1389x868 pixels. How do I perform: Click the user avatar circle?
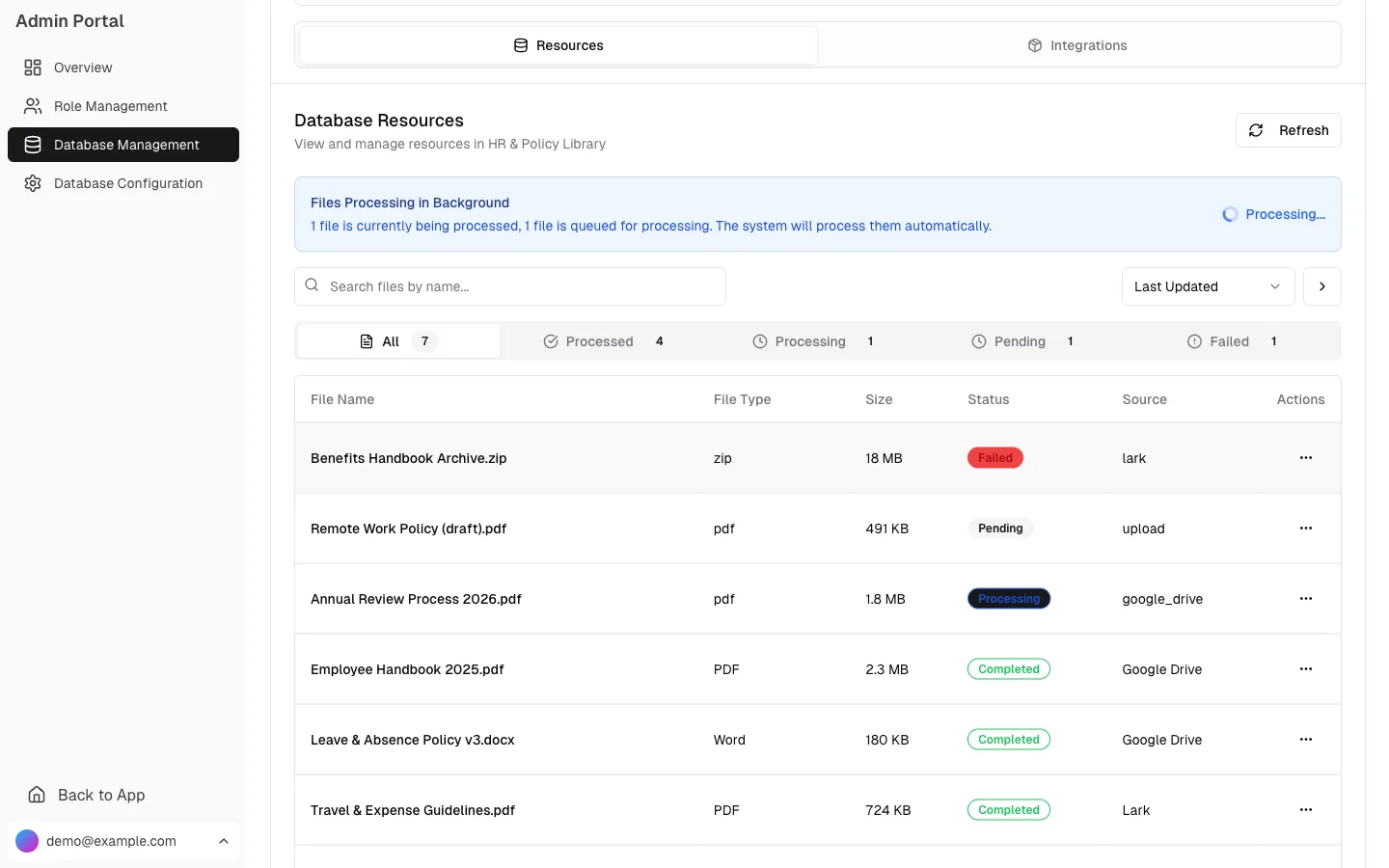(27, 841)
